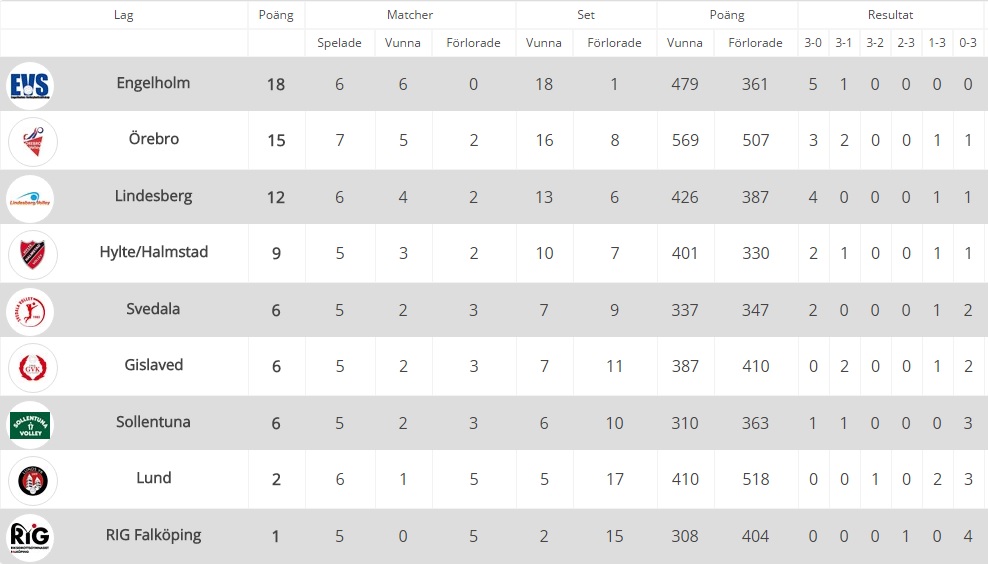This screenshot has width=988, height=564.
Task: Open the Örebro team logo
Action: coord(33,141)
